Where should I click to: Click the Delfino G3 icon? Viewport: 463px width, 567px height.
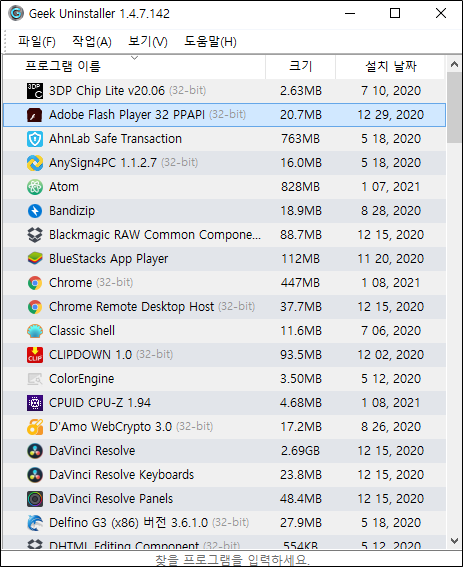click(x=35, y=523)
